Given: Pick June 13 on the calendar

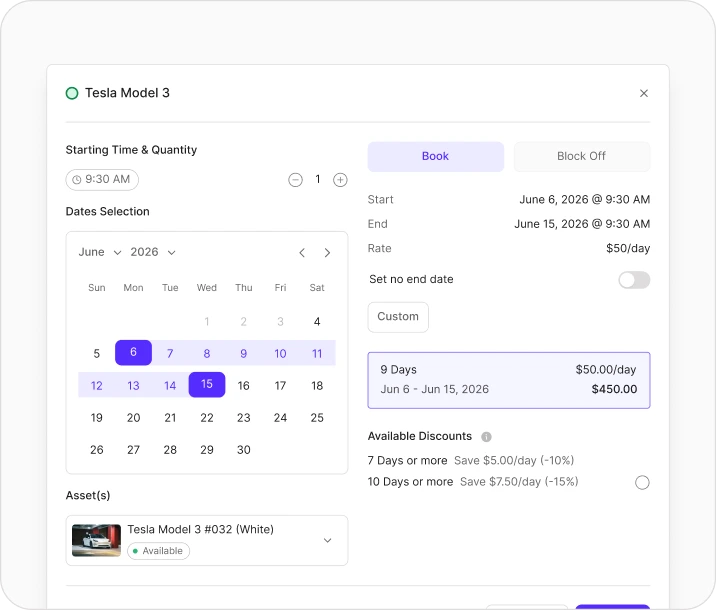Looking at the screenshot, I should pos(133,386).
